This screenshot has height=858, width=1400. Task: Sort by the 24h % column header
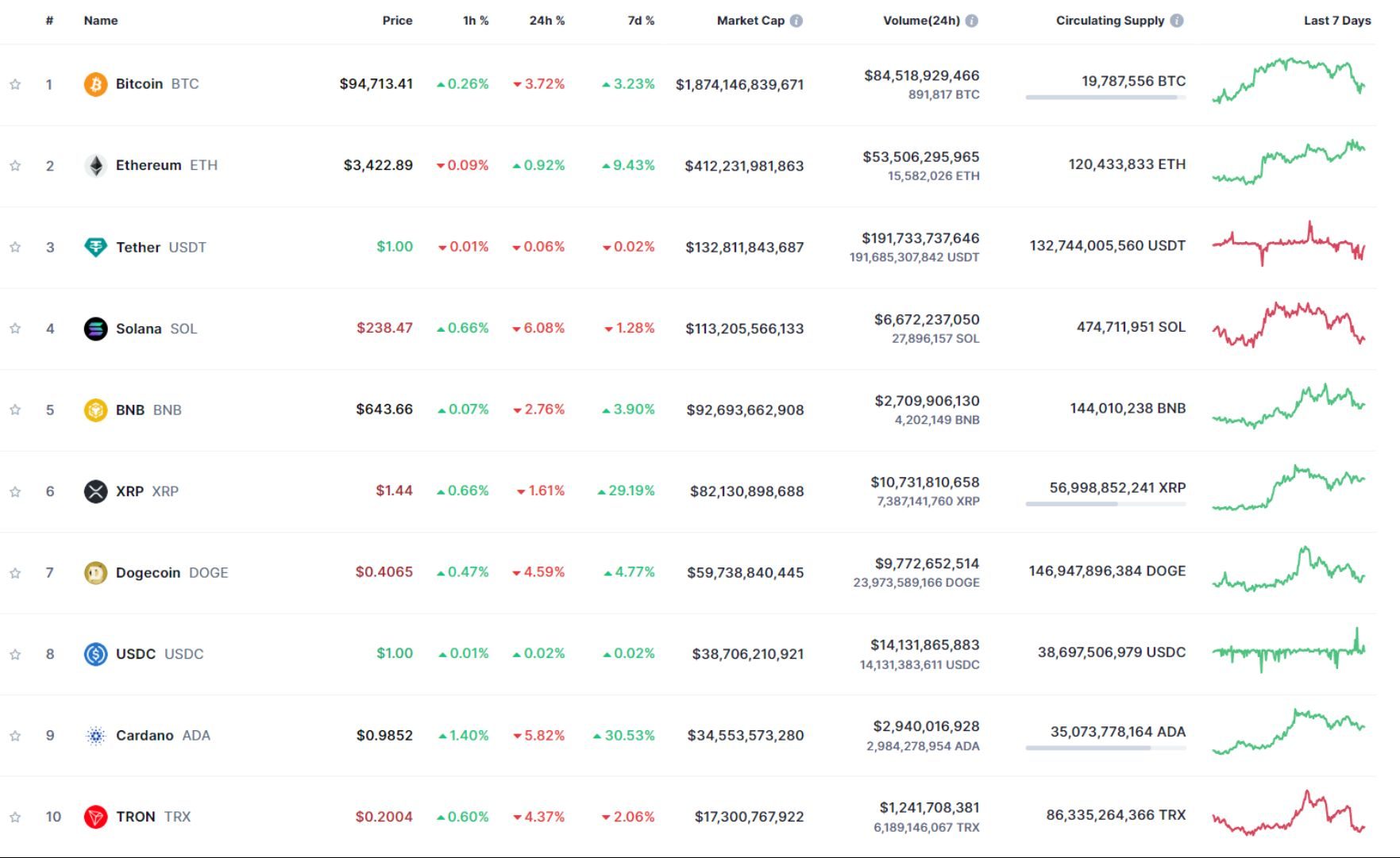546,21
